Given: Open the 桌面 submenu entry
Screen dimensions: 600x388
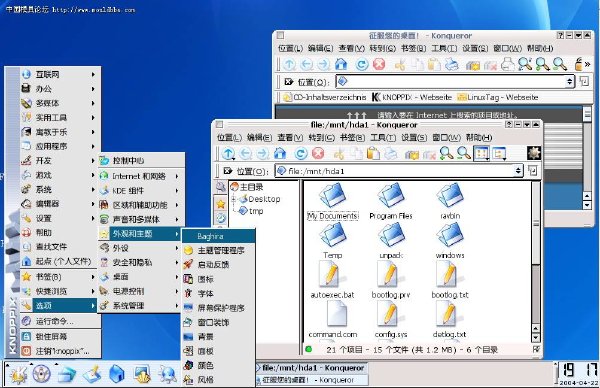Looking at the screenshot, I should [x=140, y=277].
